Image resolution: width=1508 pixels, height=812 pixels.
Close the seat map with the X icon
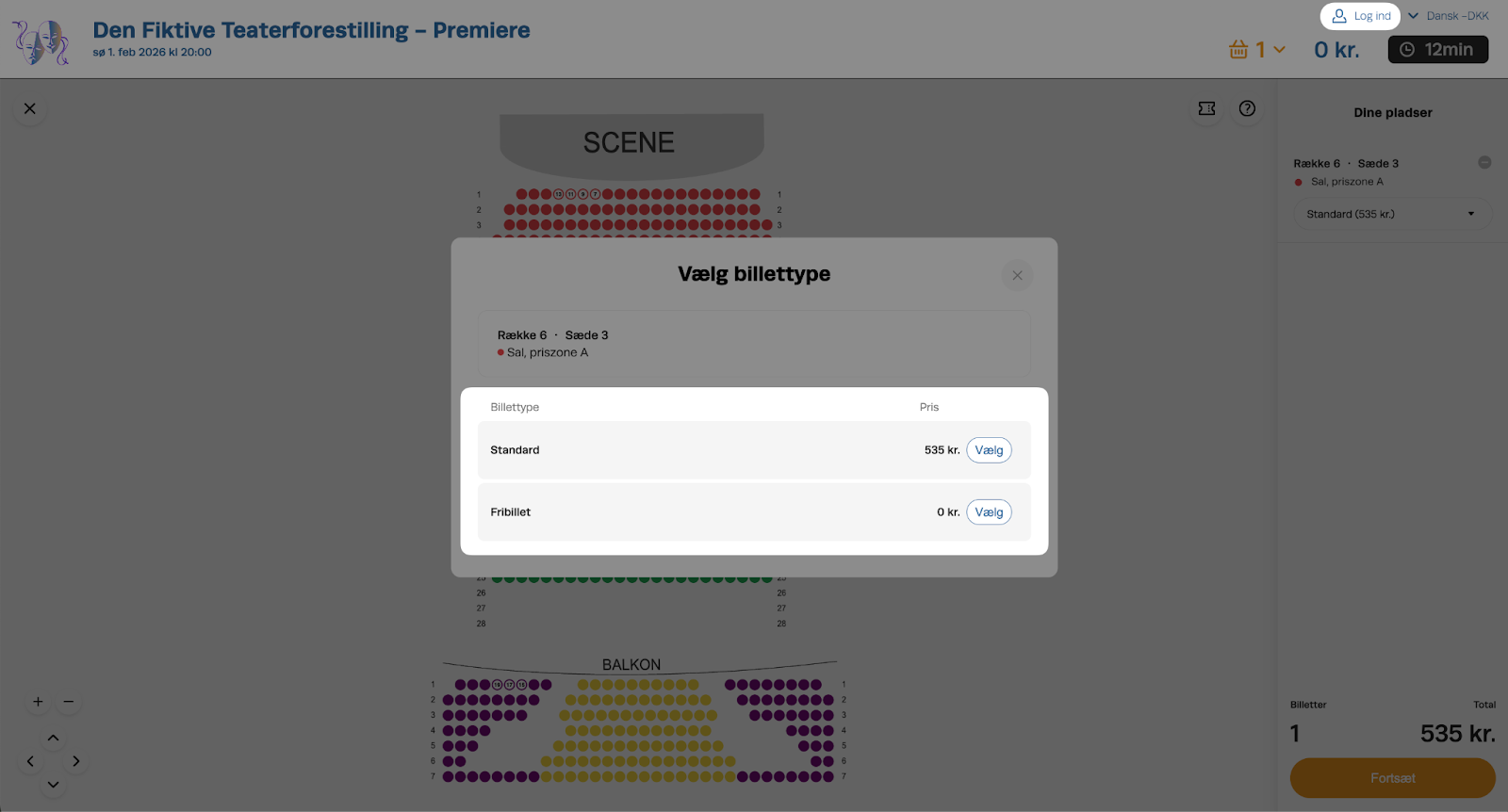click(30, 108)
